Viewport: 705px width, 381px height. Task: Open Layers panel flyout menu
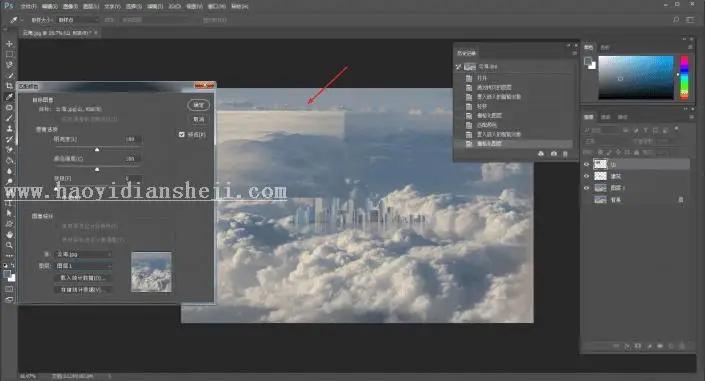[691, 117]
